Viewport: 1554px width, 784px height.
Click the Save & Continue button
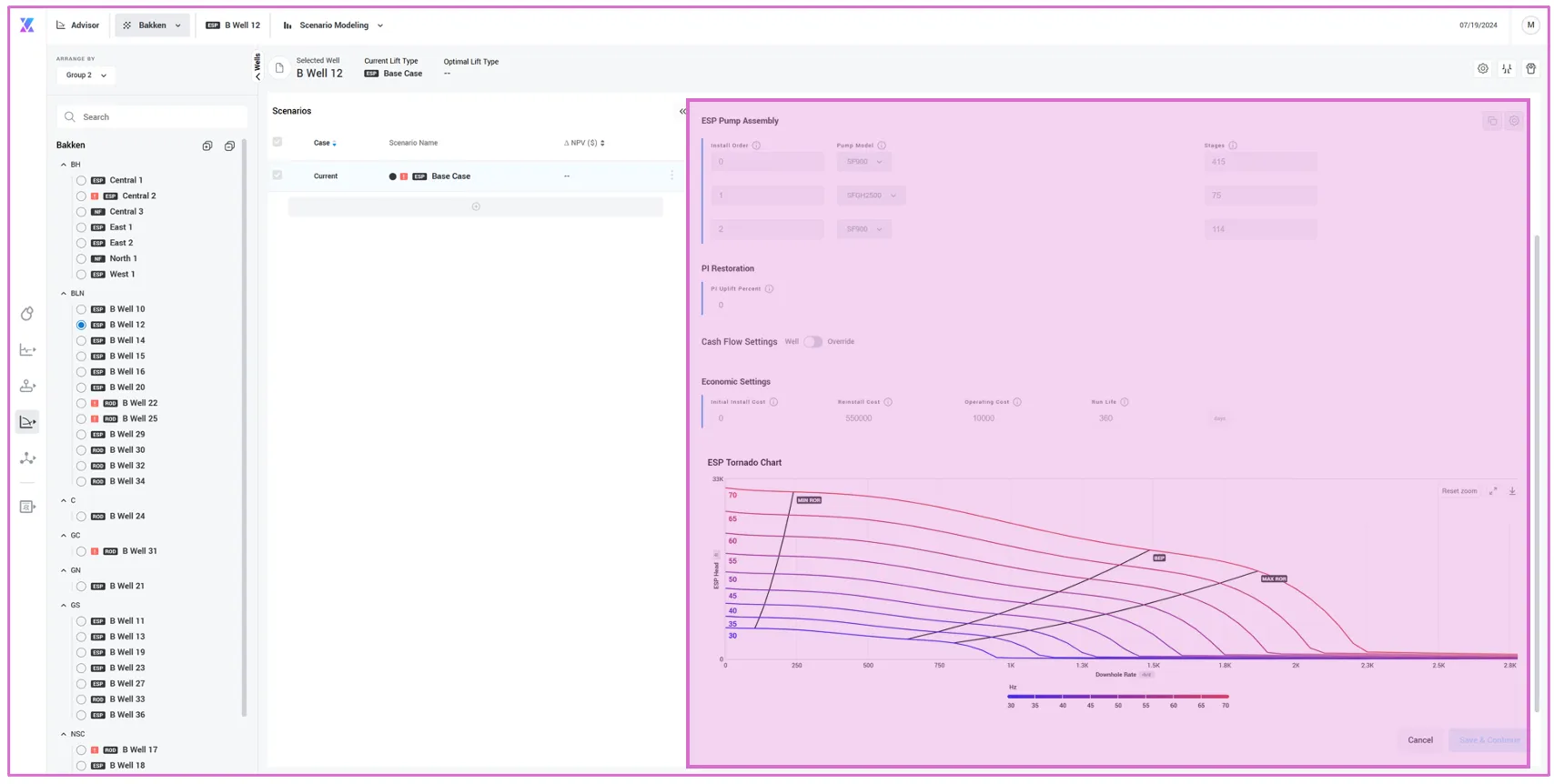[x=1489, y=740]
